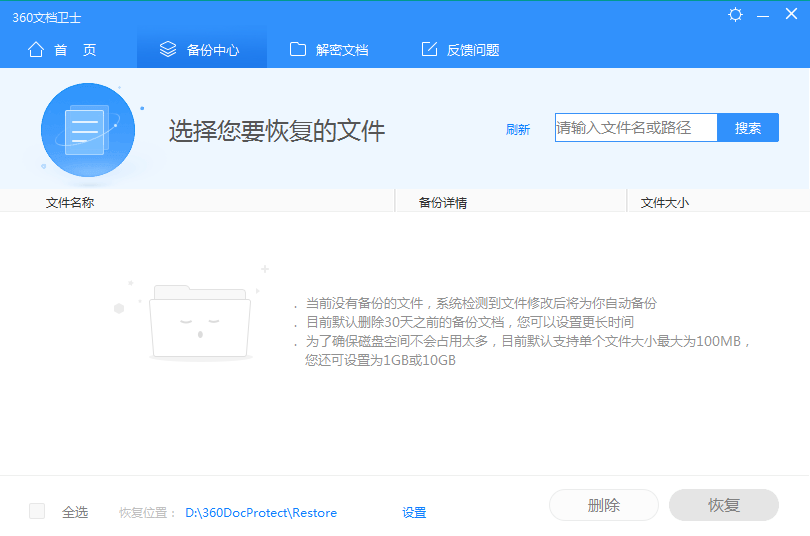The height and width of the screenshot is (536, 810).
Task: Minimize the 360文档卫士 window
Action: 763,14
